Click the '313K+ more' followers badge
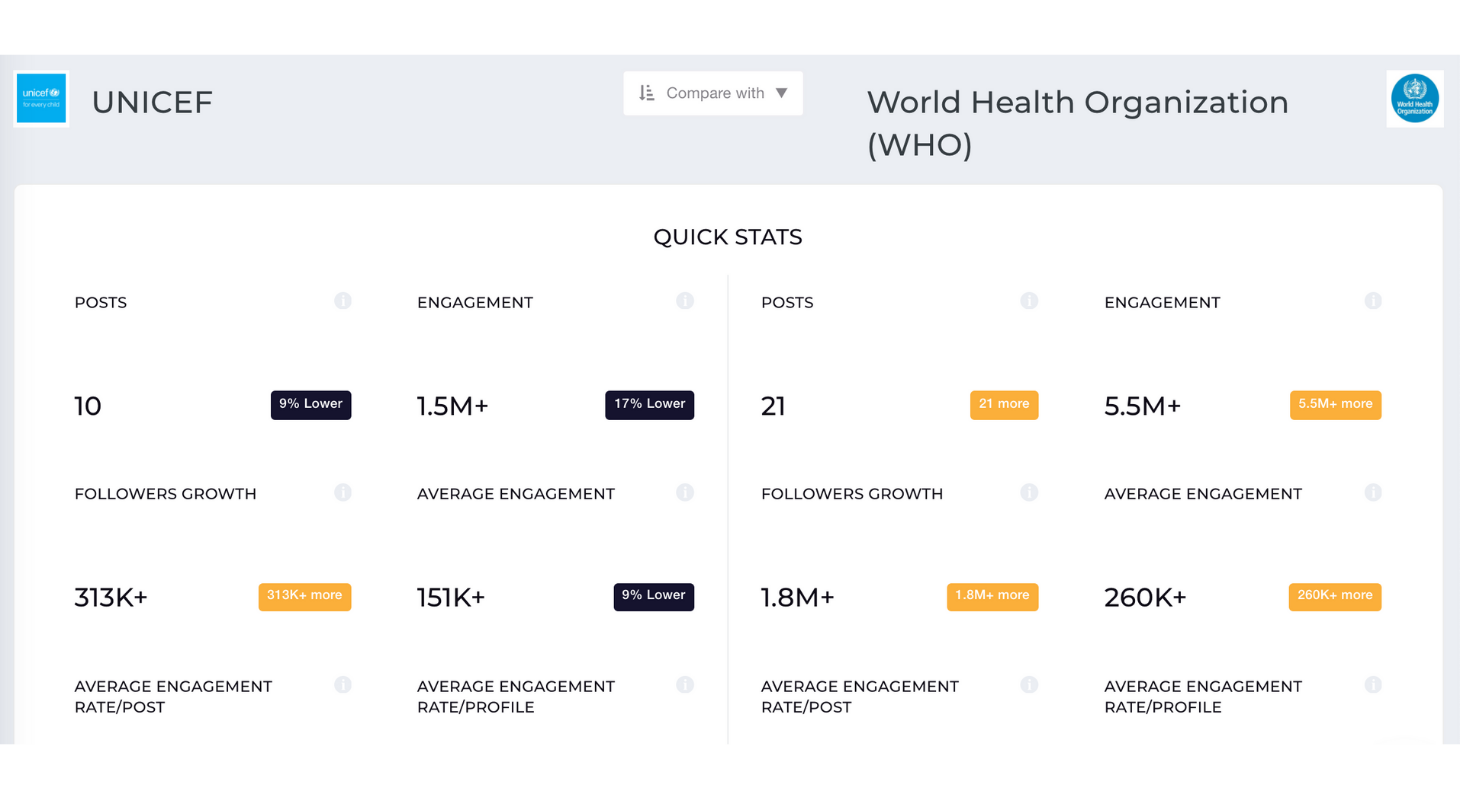This screenshot has width=1460, height=800. [x=305, y=597]
